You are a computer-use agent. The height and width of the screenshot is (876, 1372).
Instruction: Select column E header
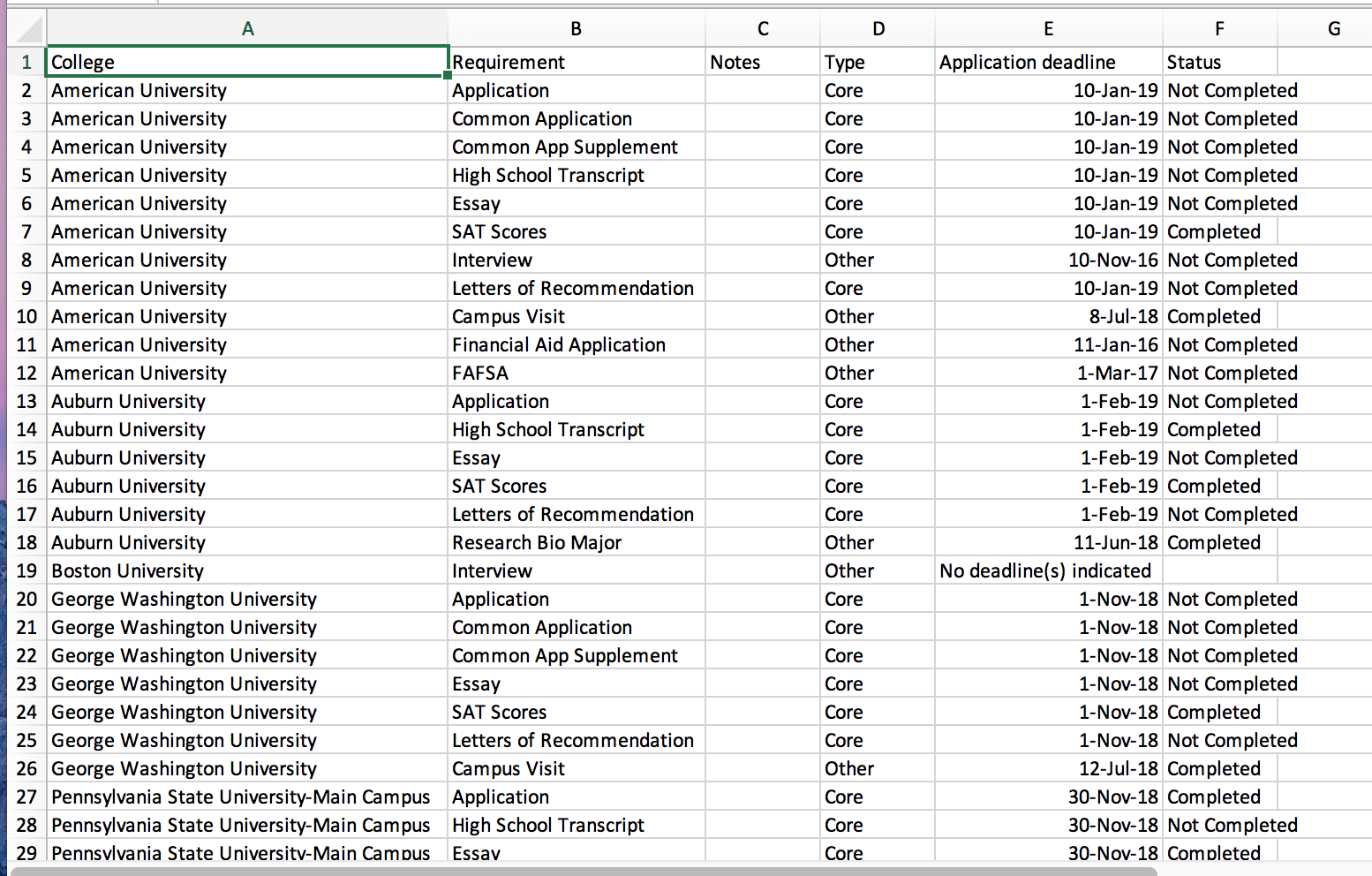(1049, 29)
